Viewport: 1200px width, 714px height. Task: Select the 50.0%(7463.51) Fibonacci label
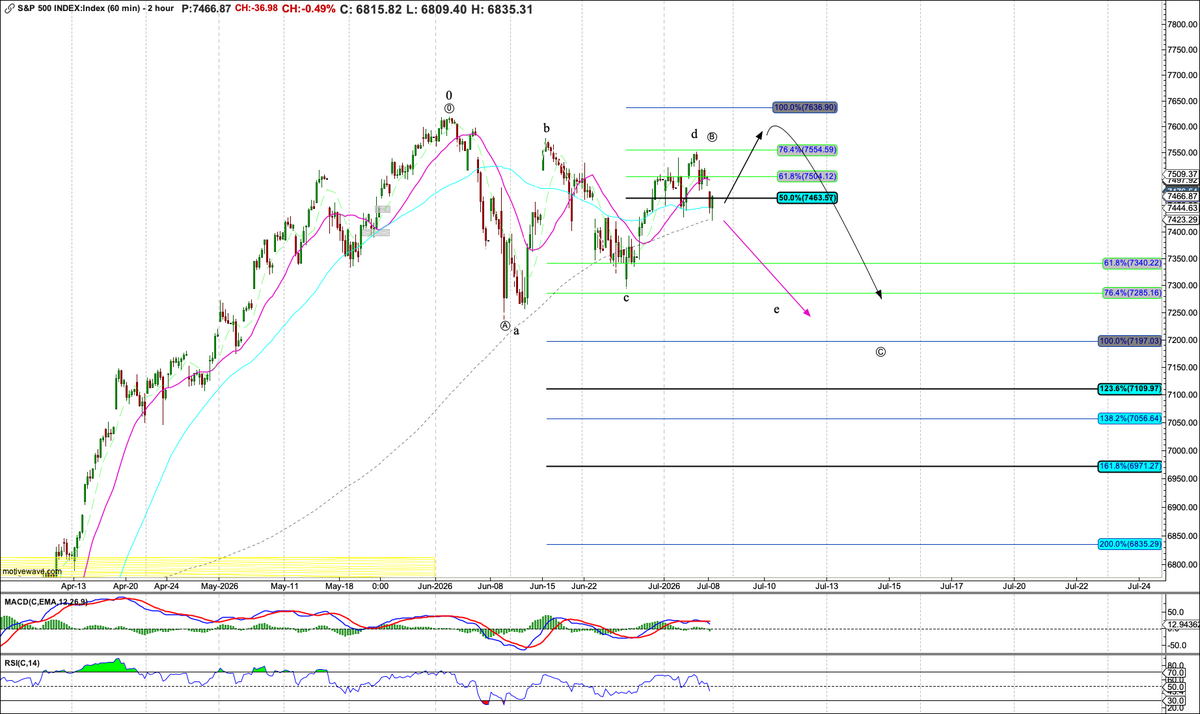click(808, 198)
